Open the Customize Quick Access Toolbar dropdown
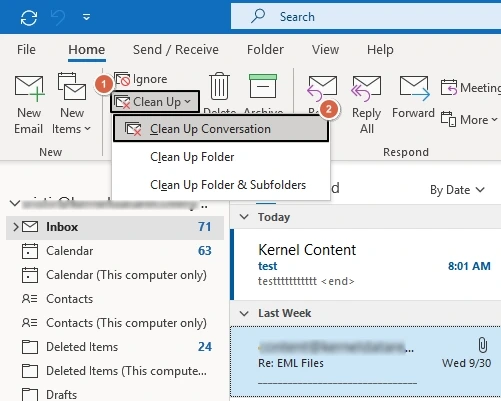Viewport: 501px width, 401px height. point(86,17)
